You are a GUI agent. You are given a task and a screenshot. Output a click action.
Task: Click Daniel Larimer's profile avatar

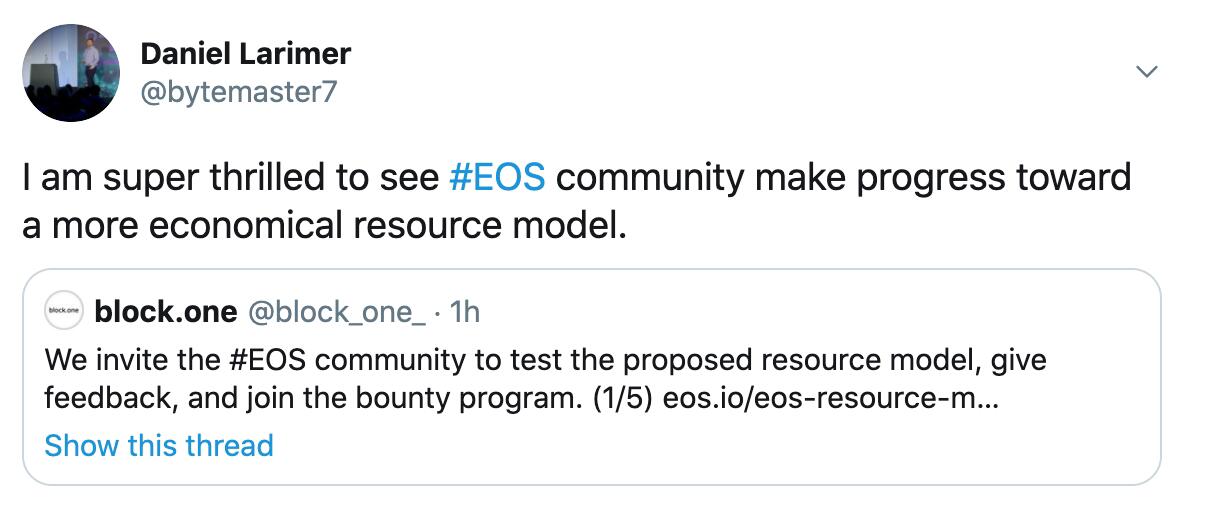72,73
